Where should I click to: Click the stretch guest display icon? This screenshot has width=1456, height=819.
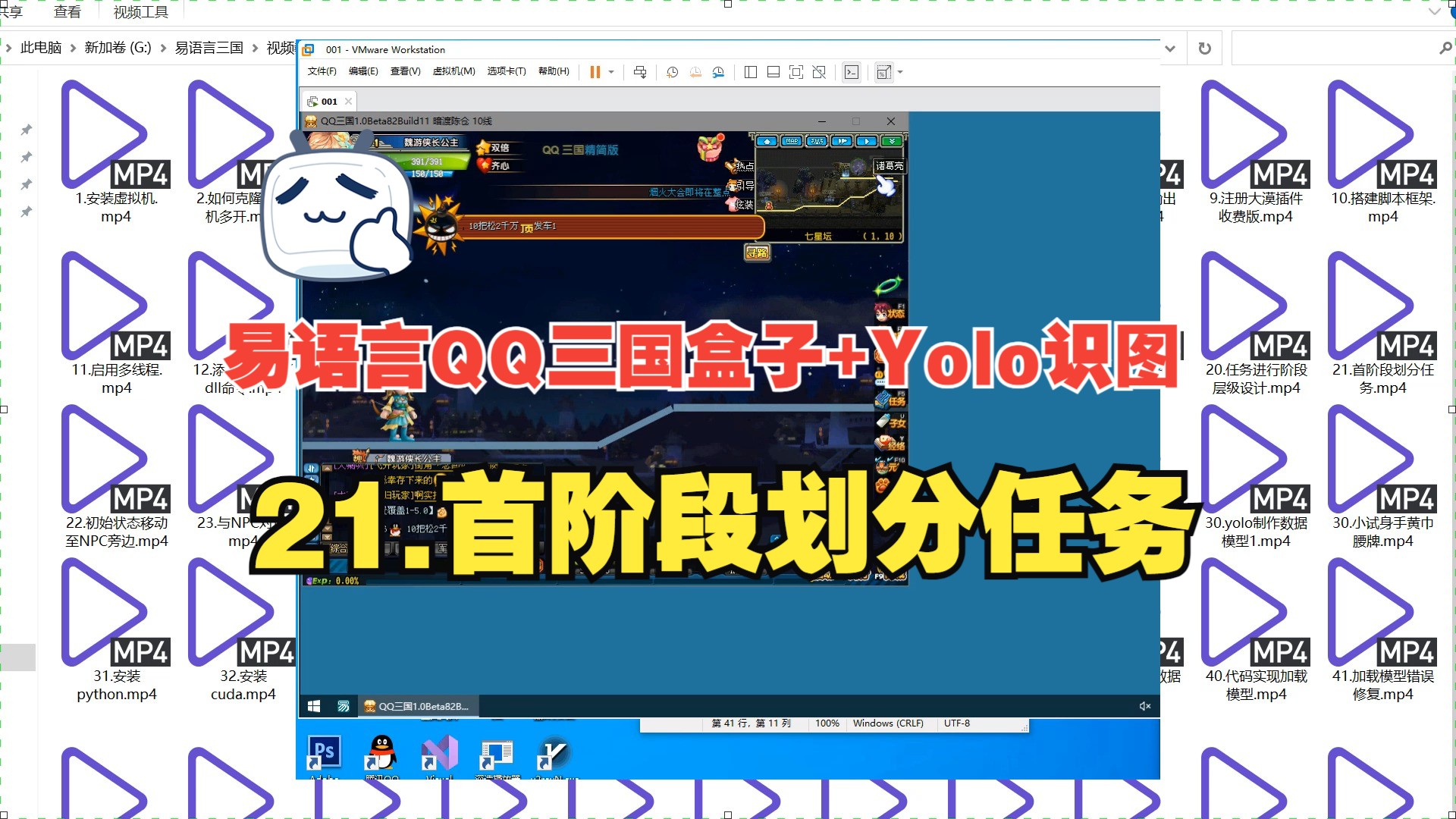click(x=883, y=72)
